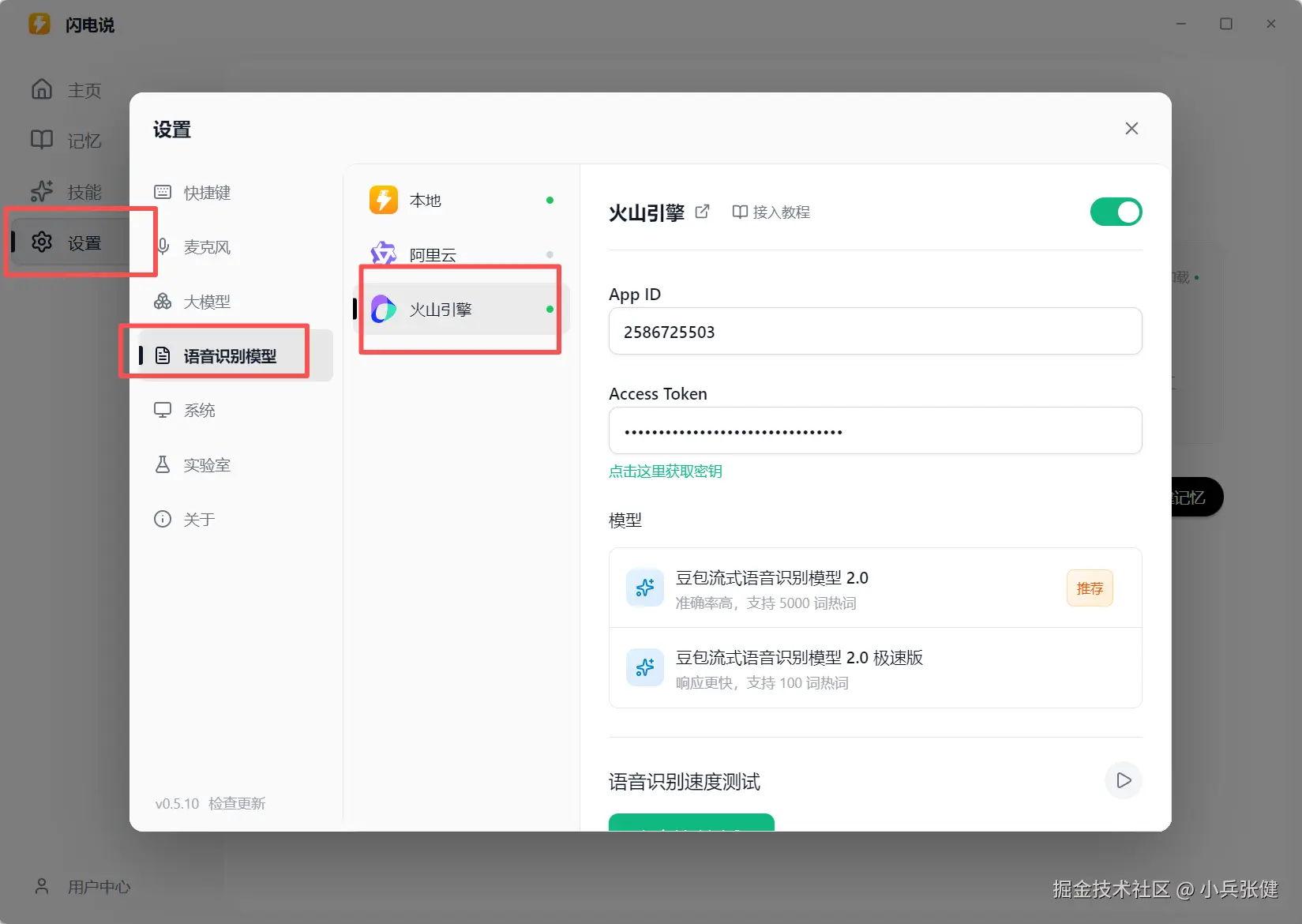Click the 火山引擎 provider logo icon
The width and height of the screenshot is (1302, 924).
tap(384, 309)
